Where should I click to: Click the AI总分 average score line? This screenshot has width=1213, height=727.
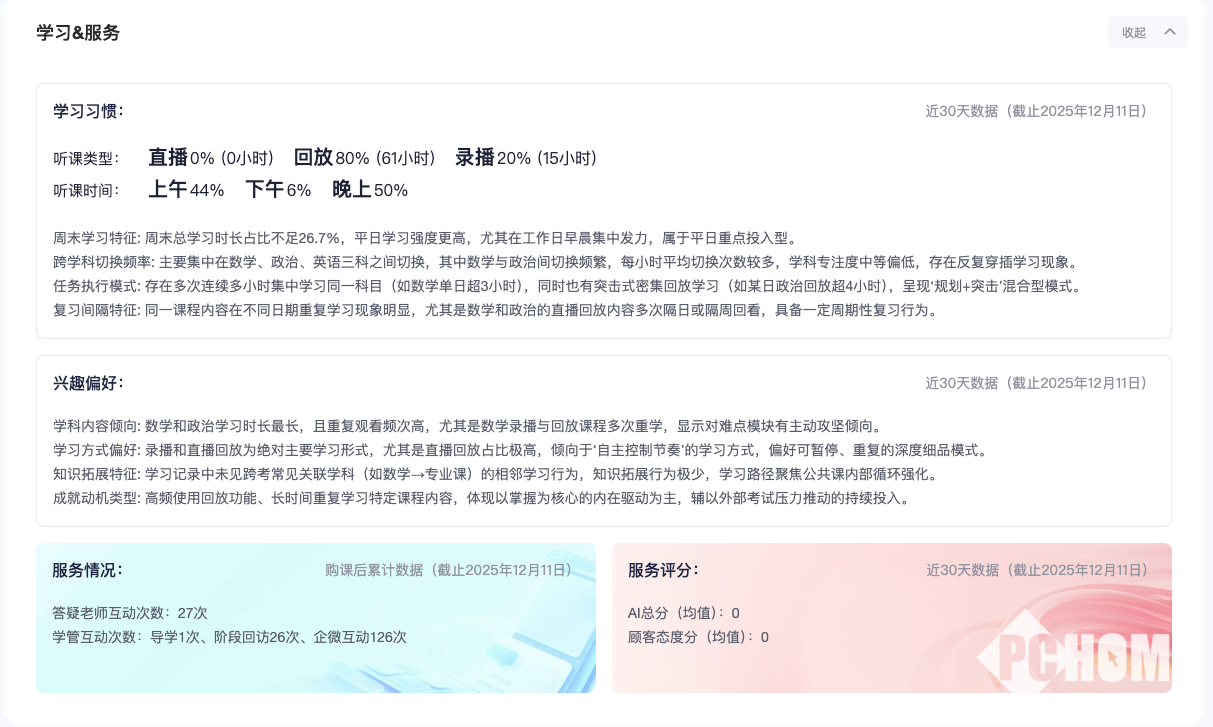(x=684, y=613)
